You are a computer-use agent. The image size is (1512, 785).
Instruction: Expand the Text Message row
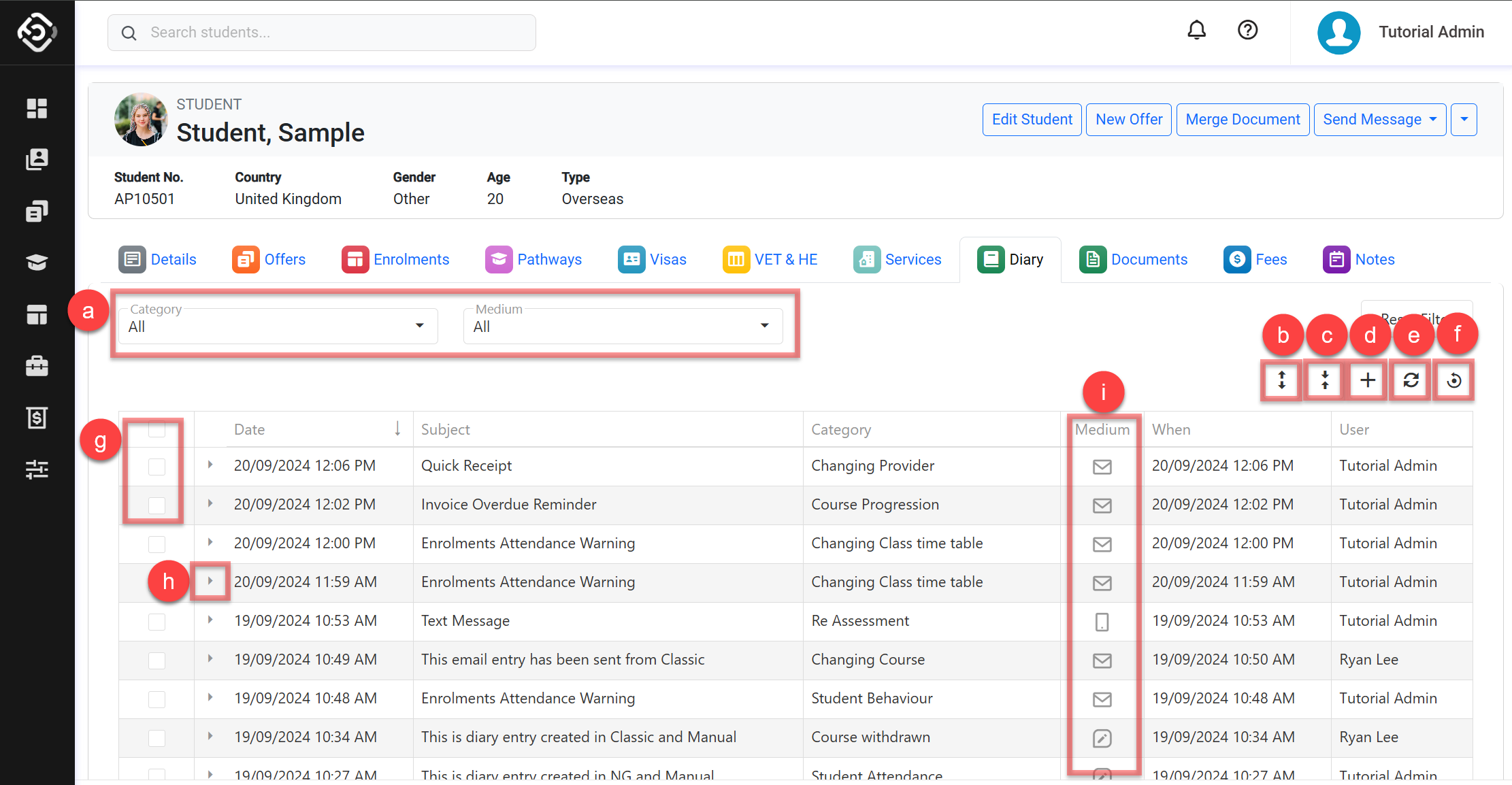point(210,620)
